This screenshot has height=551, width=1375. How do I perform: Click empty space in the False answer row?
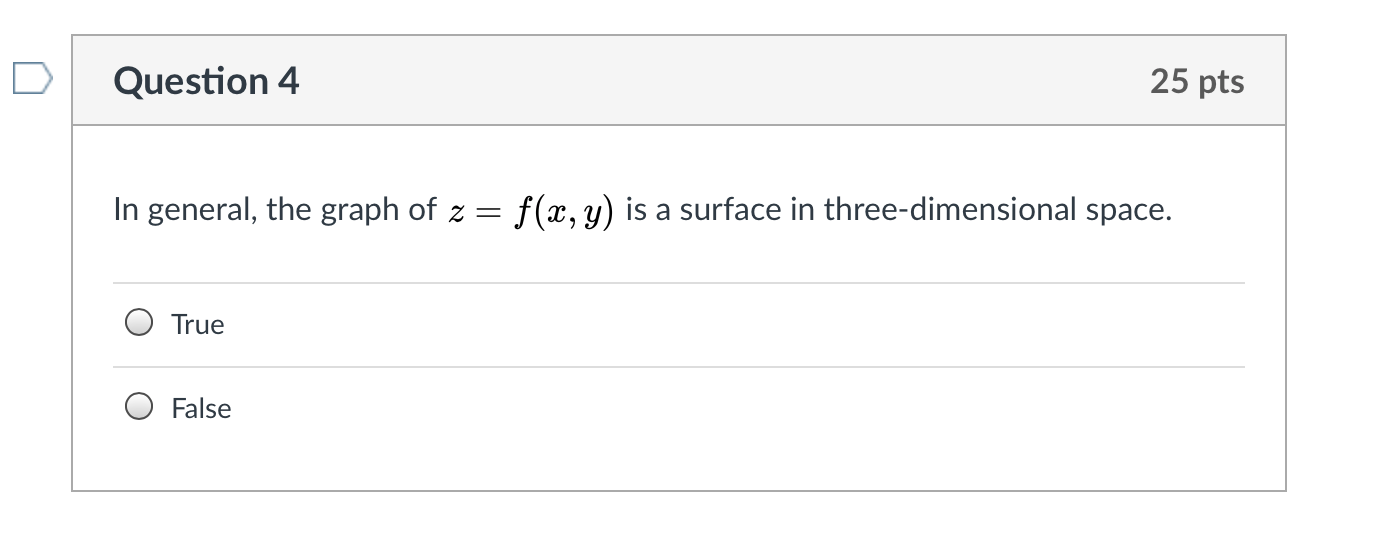700,409
